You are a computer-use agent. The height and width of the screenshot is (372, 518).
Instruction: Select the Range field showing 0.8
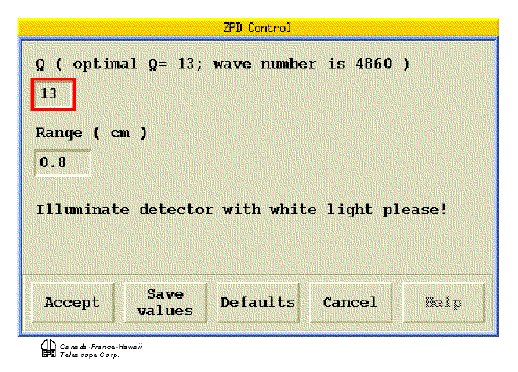(x=62, y=163)
